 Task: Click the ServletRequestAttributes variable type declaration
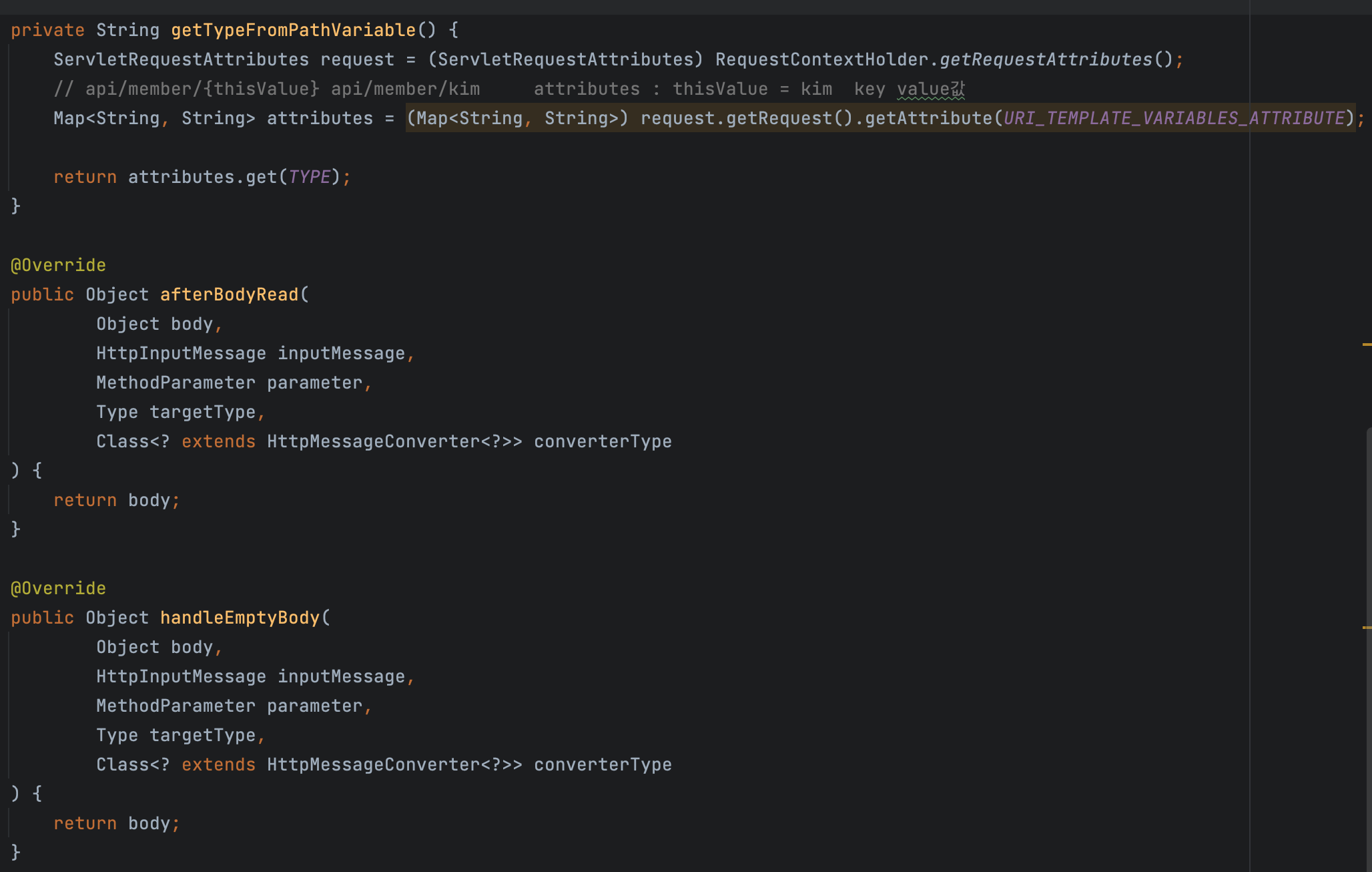pos(181,59)
